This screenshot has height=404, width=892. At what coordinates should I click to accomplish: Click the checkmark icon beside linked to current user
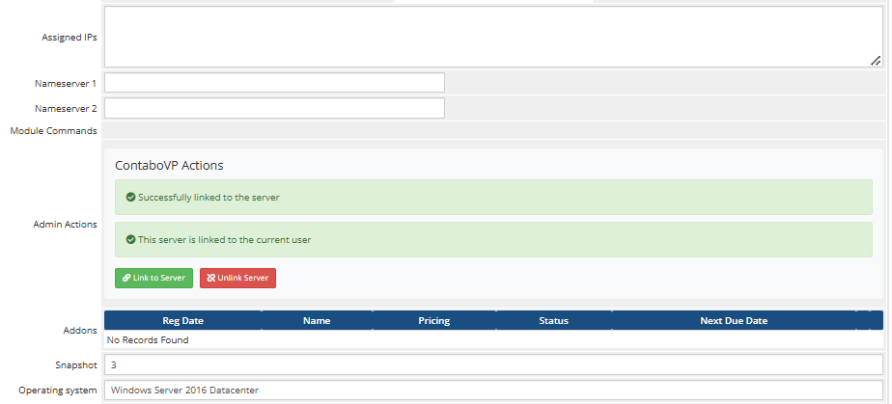(131, 240)
